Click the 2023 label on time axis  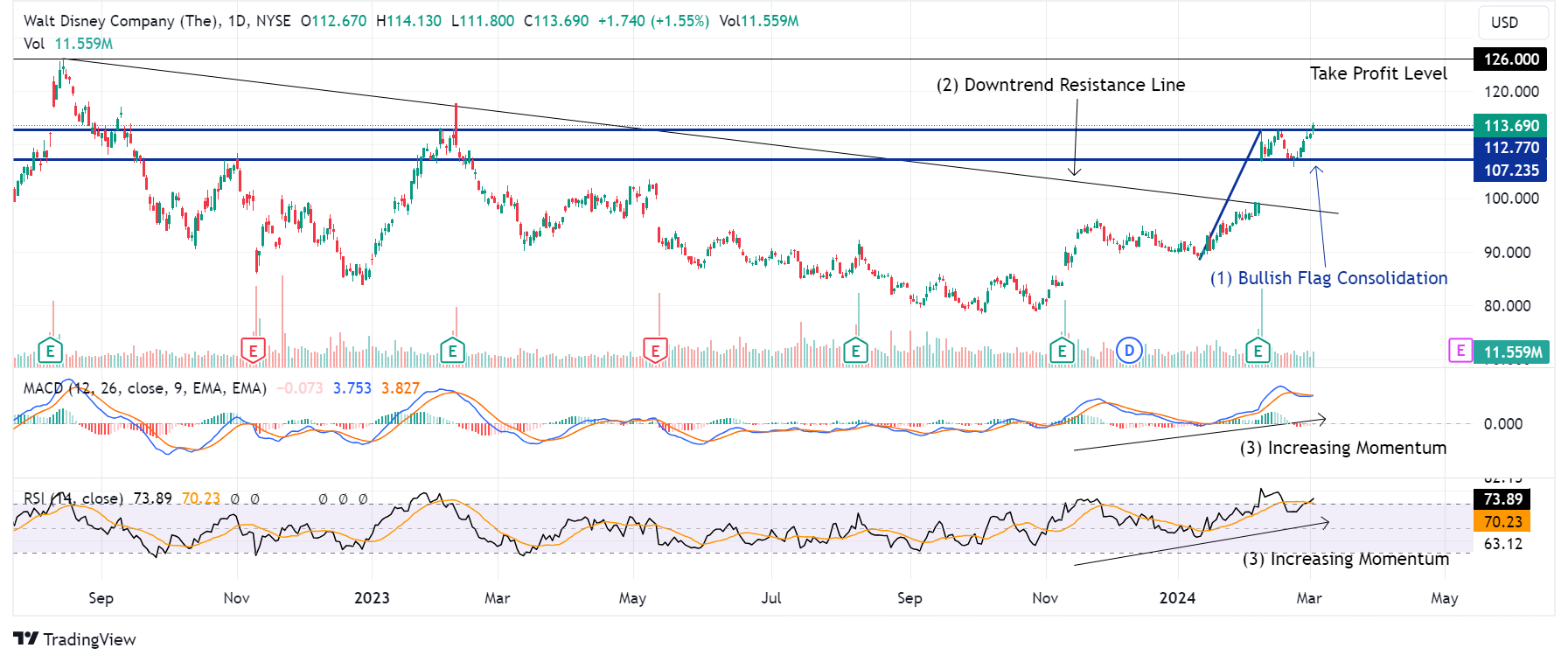[372, 598]
